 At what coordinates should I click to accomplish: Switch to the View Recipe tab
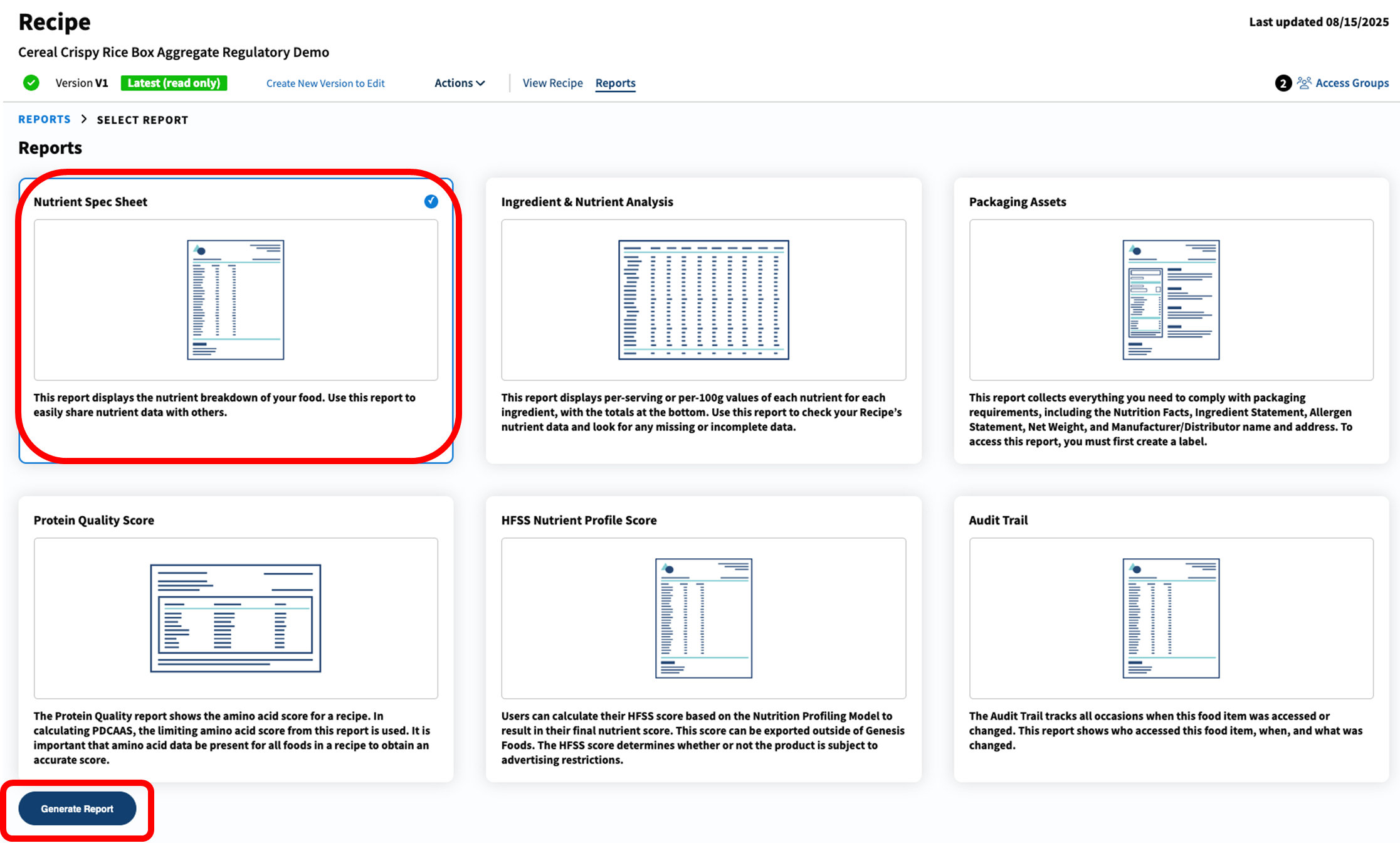pos(552,82)
